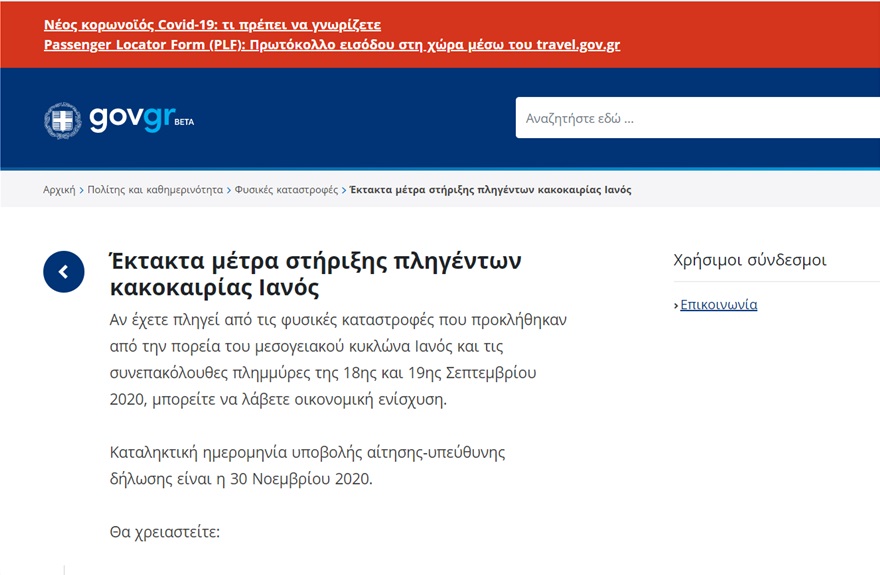880x575 pixels.
Task: Go to the Αρχική breadcrumb
Action: click(59, 190)
